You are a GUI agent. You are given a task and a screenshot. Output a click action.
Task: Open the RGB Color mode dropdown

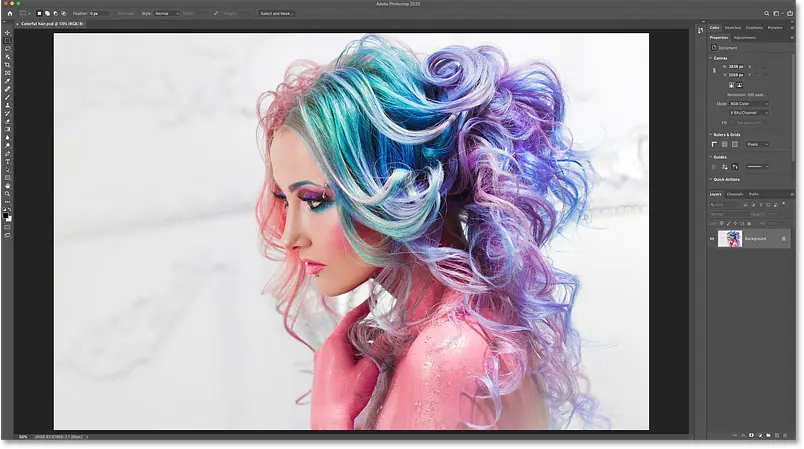pyautogui.click(x=749, y=104)
